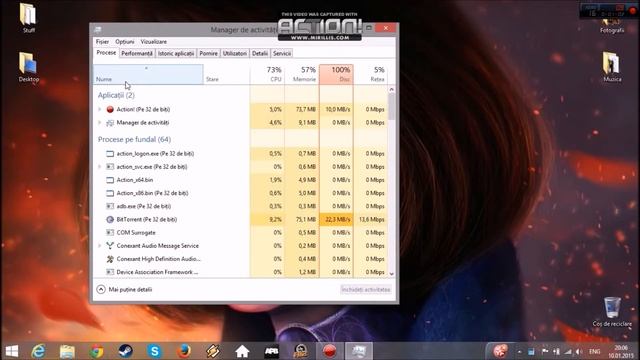Collapse view with Mai puține detalii

(124, 289)
